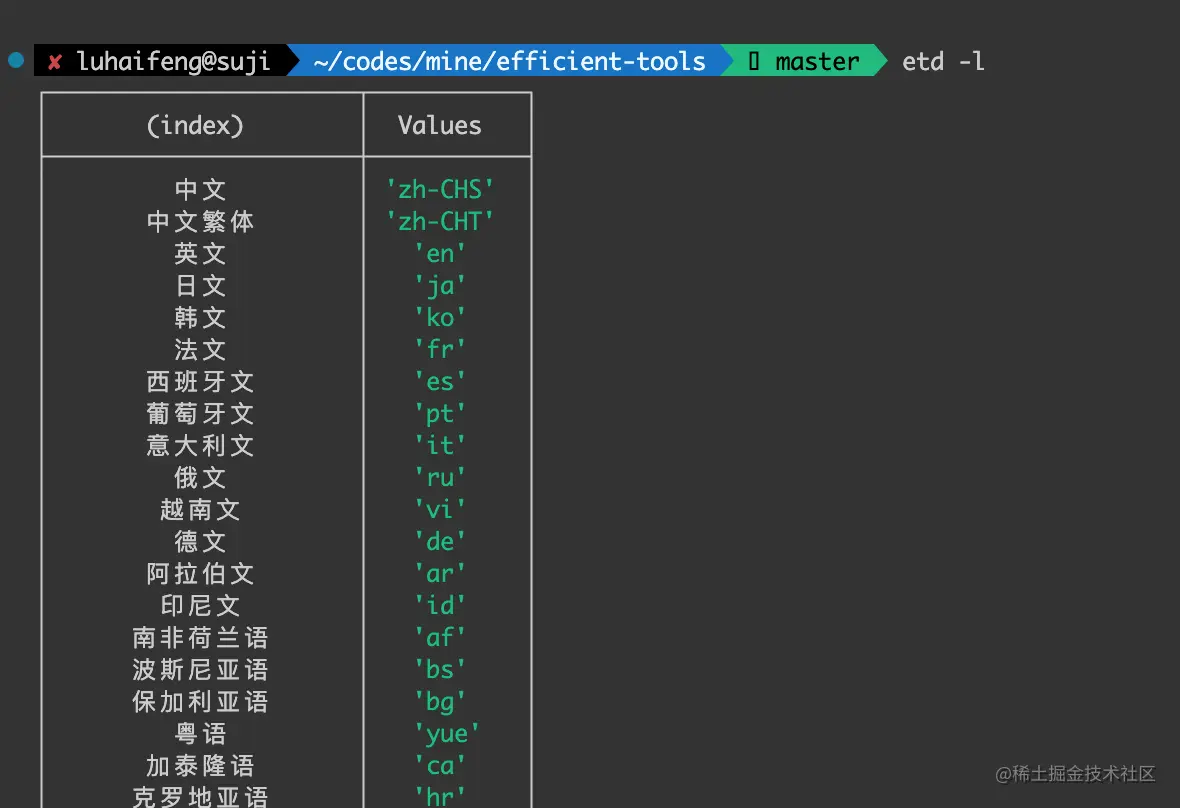
Task: Select the 克罗地亚语 index cell
Action: pyautogui.click(x=200, y=796)
